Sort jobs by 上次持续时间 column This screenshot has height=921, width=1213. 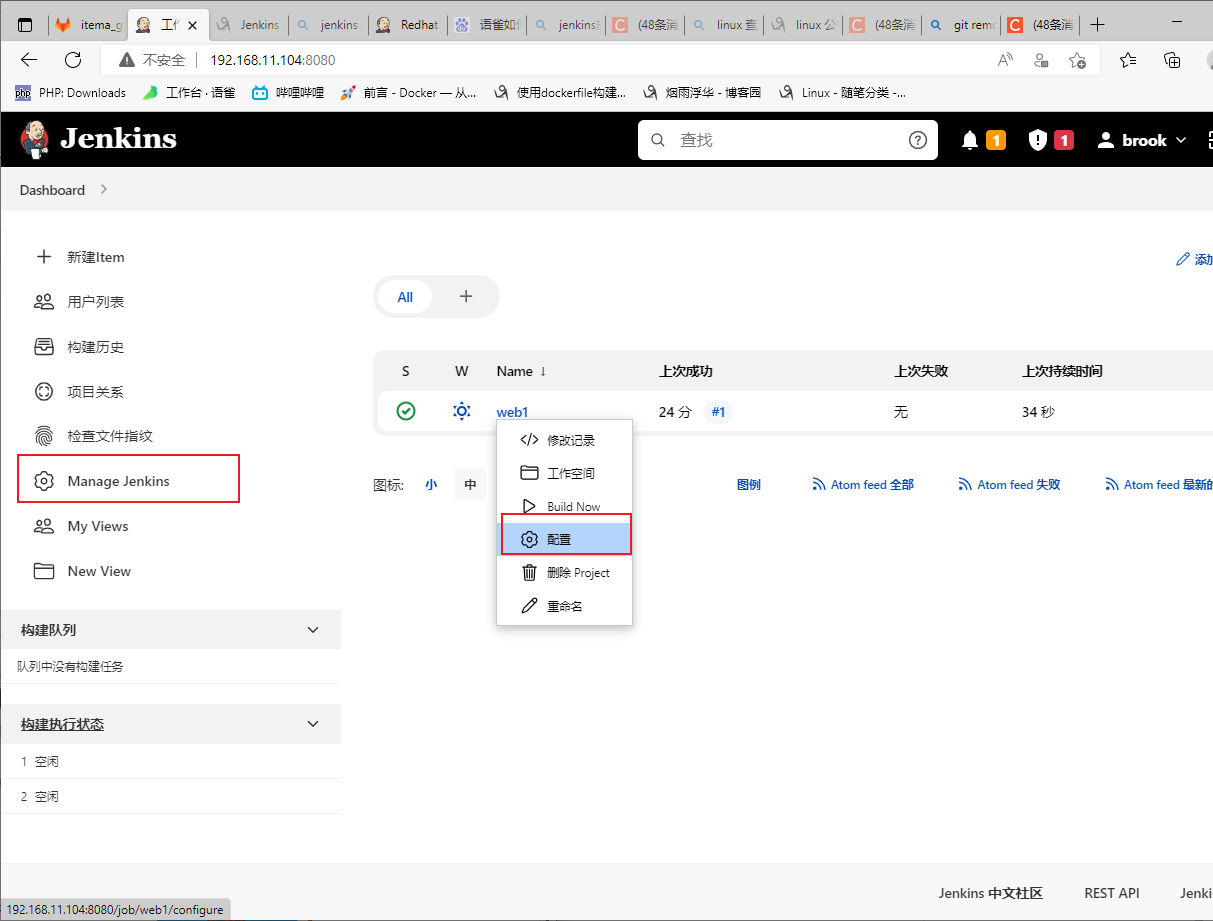click(1062, 371)
